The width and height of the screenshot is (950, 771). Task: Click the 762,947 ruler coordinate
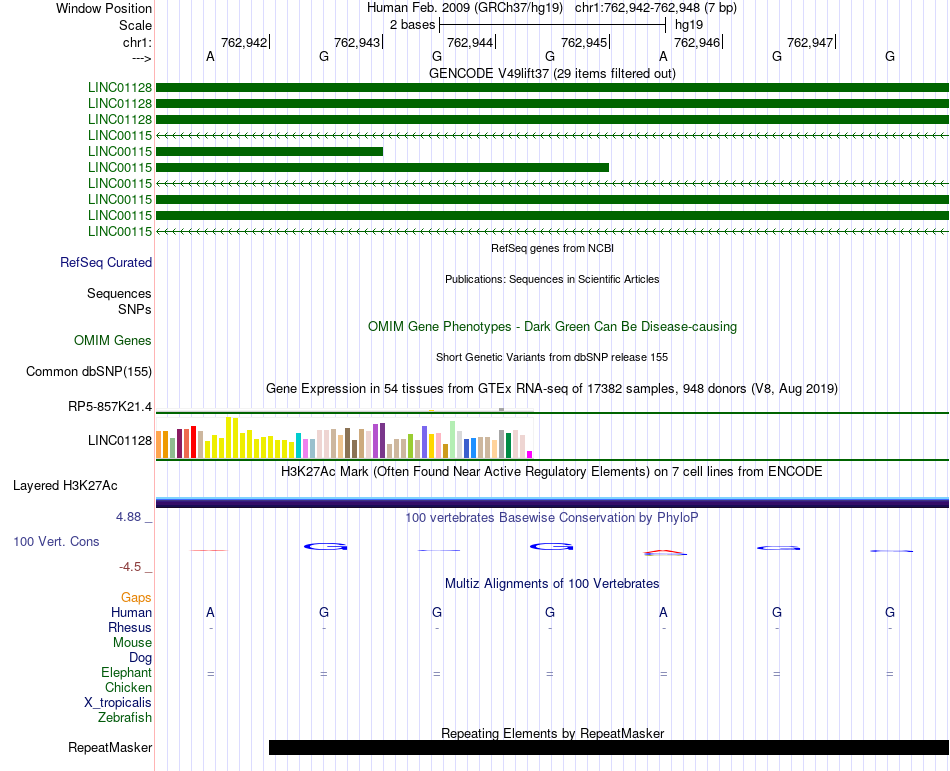(x=810, y=42)
